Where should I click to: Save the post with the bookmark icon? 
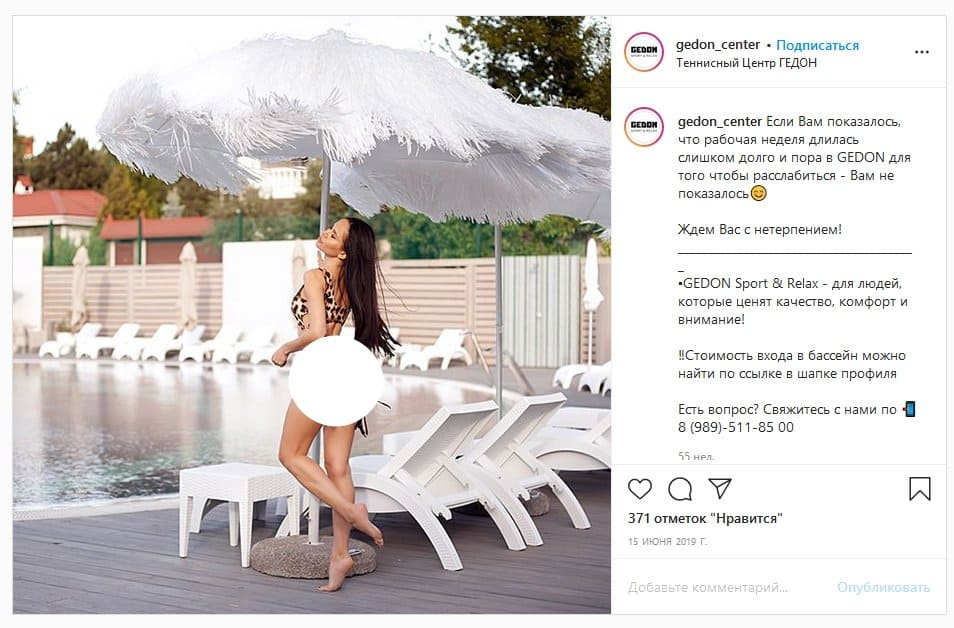[919, 489]
